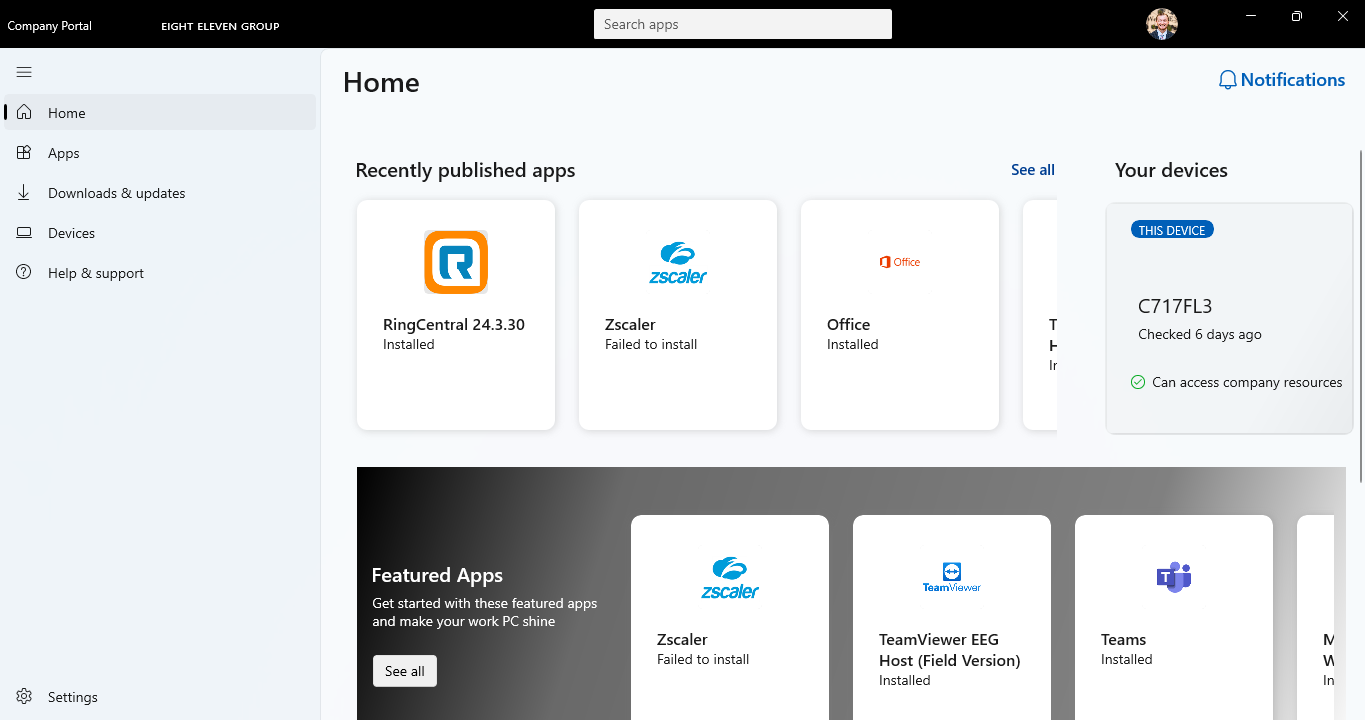Click the EIGHT ELEVEN GROUP title text
This screenshot has width=1365, height=720.
point(220,26)
